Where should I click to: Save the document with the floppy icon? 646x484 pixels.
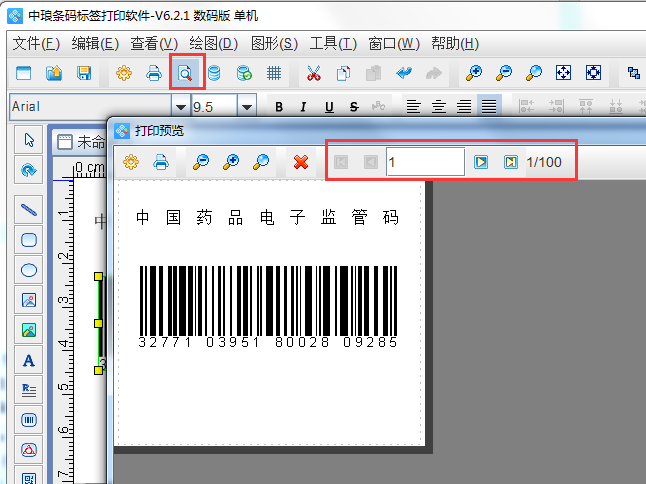(x=84, y=73)
